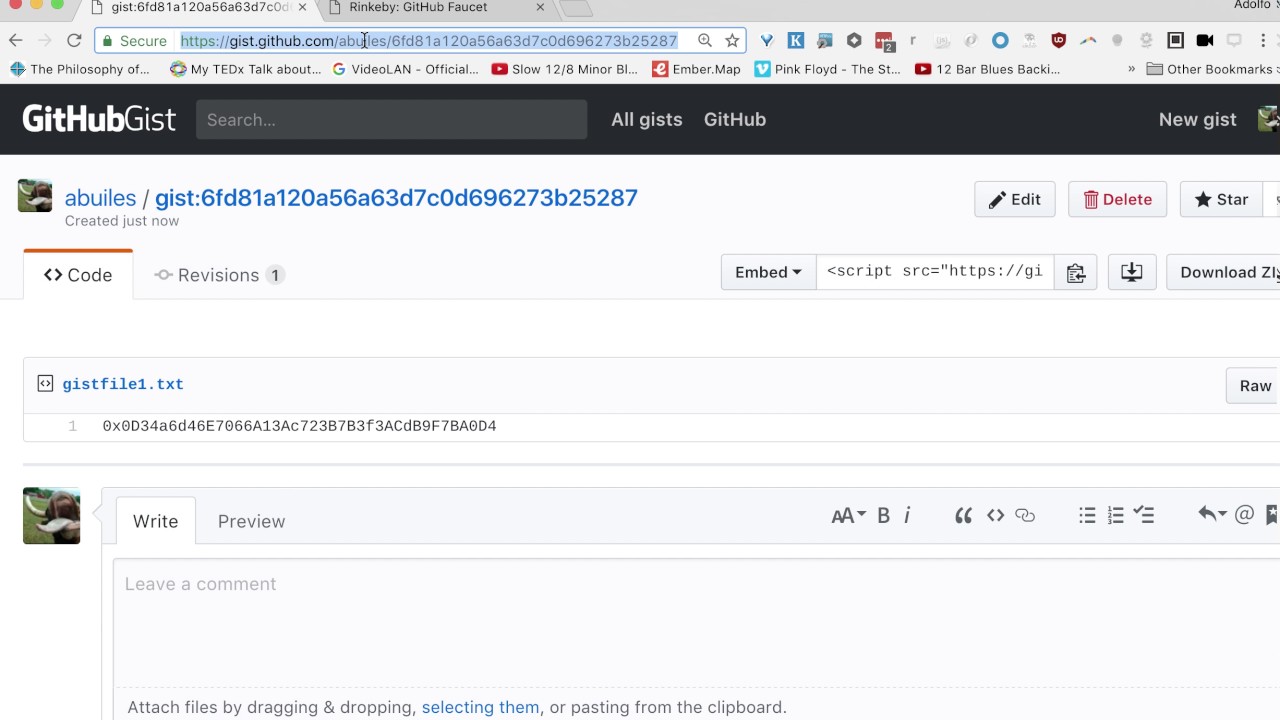
Task: Close the Rinkeby: GitHub Faucet tab
Action: pyautogui.click(x=540, y=7)
